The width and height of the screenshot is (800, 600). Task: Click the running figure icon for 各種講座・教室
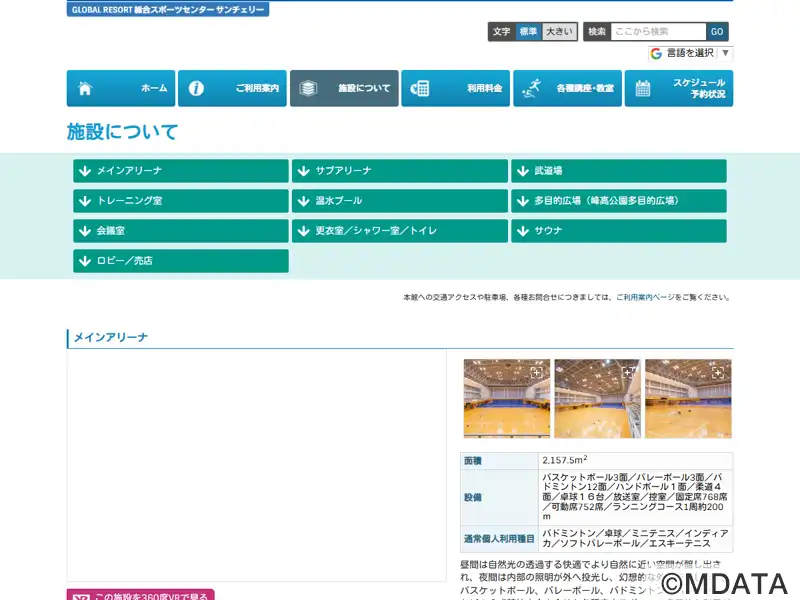(x=532, y=88)
